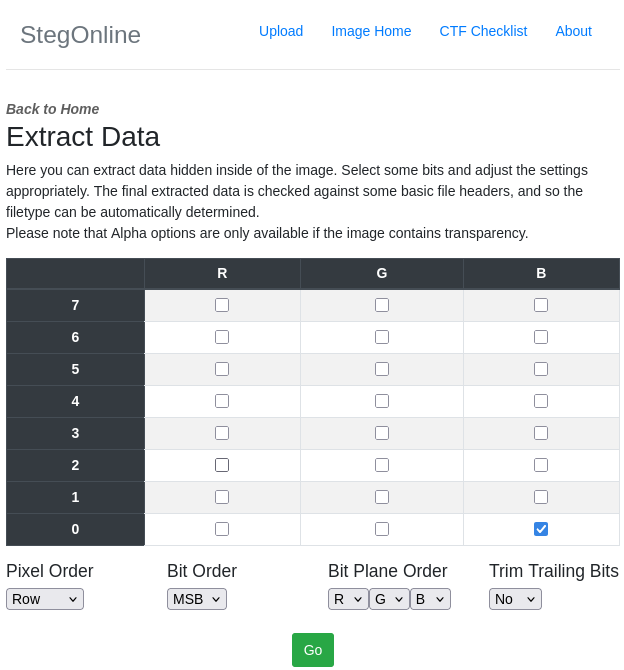Open the Pixel Order Row dropdown
The width and height of the screenshot is (624, 670).
click(45, 599)
